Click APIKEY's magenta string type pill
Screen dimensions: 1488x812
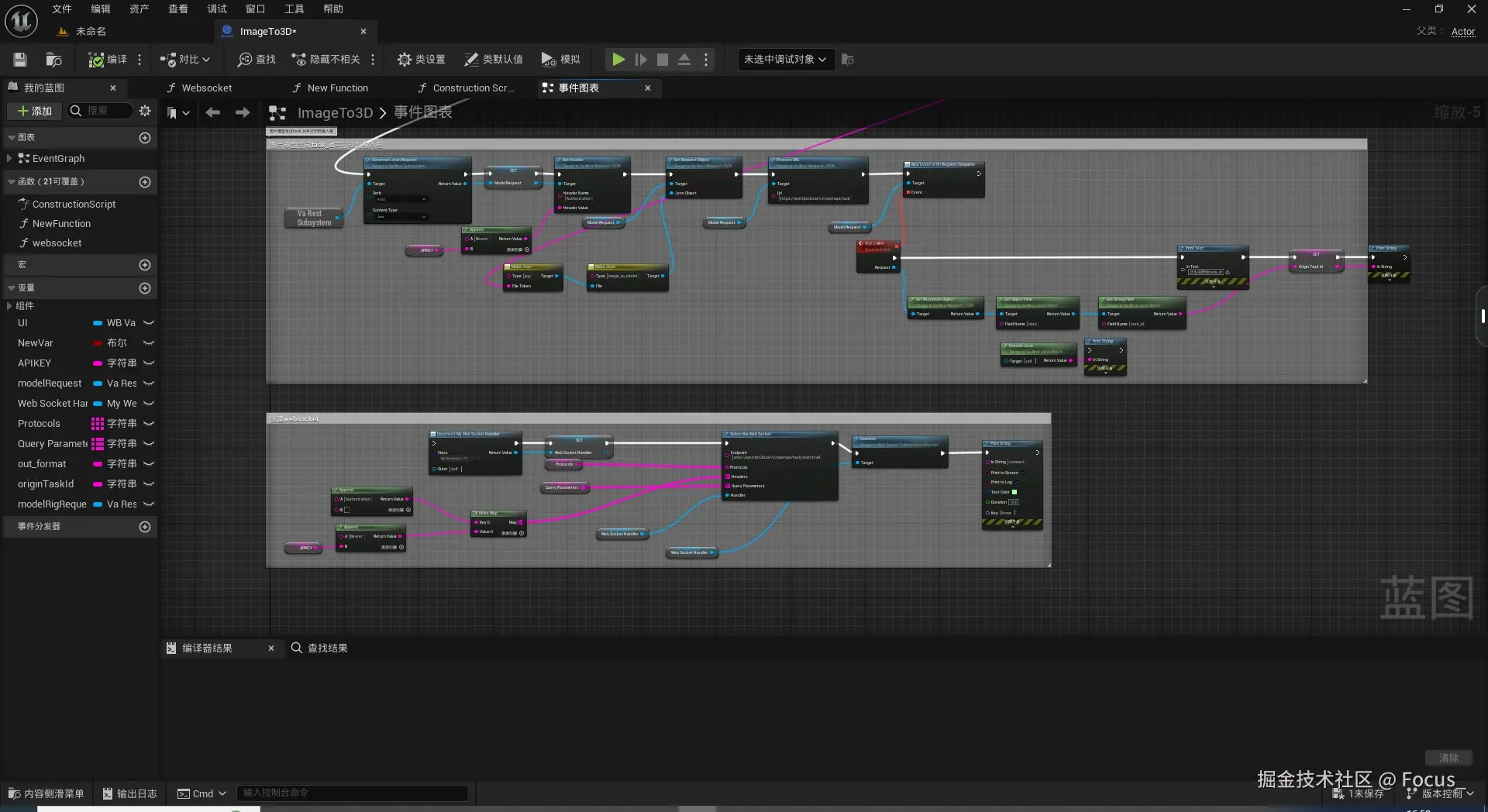tap(98, 363)
